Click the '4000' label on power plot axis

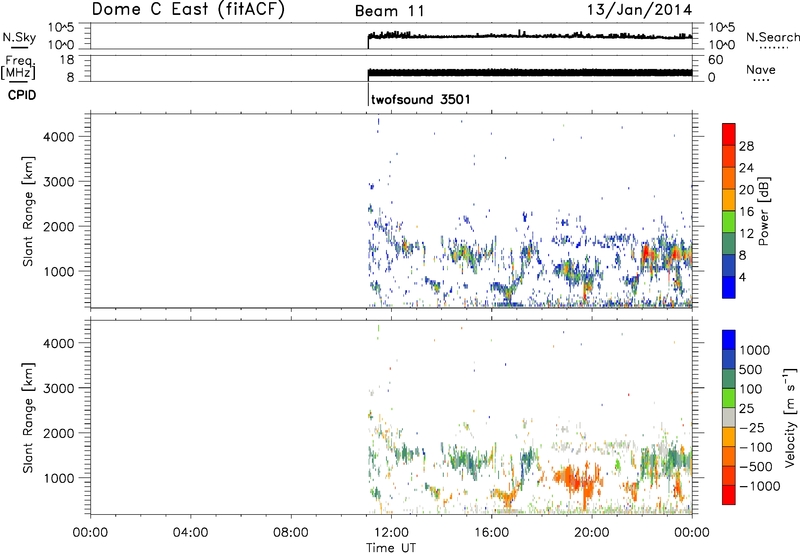point(58,137)
